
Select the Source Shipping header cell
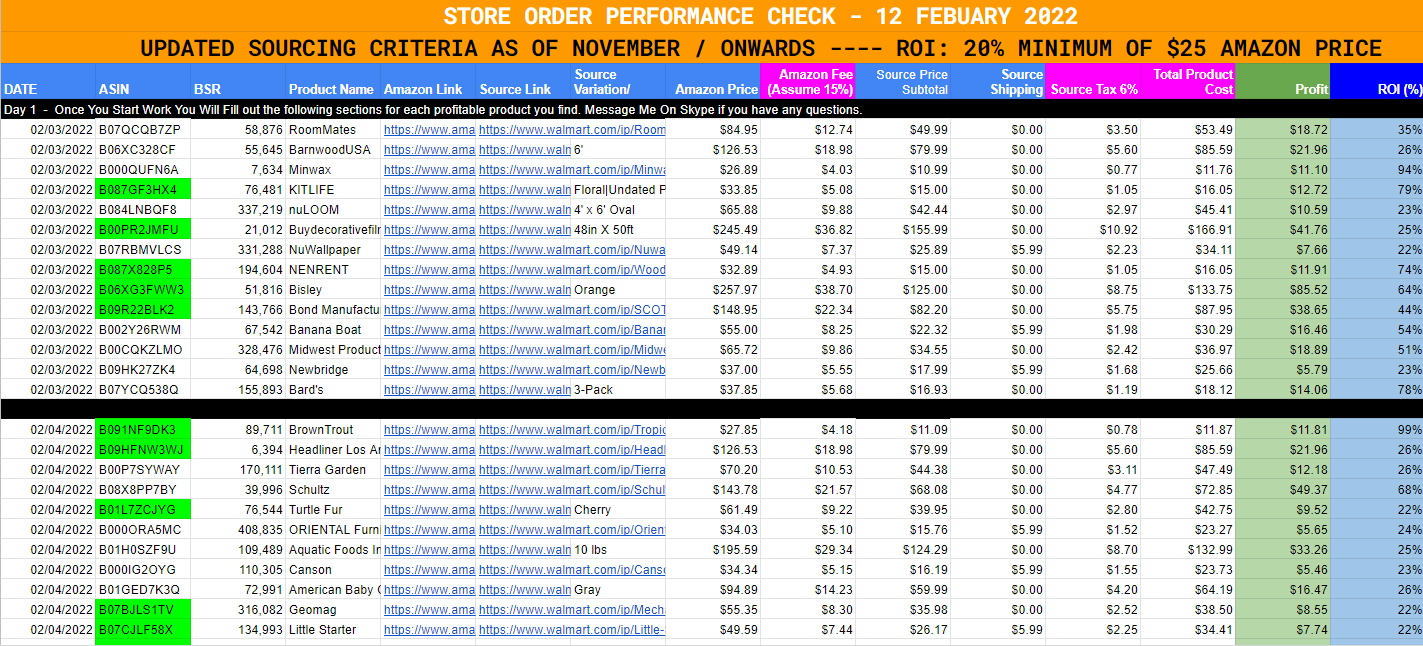(x=998, y=81)
